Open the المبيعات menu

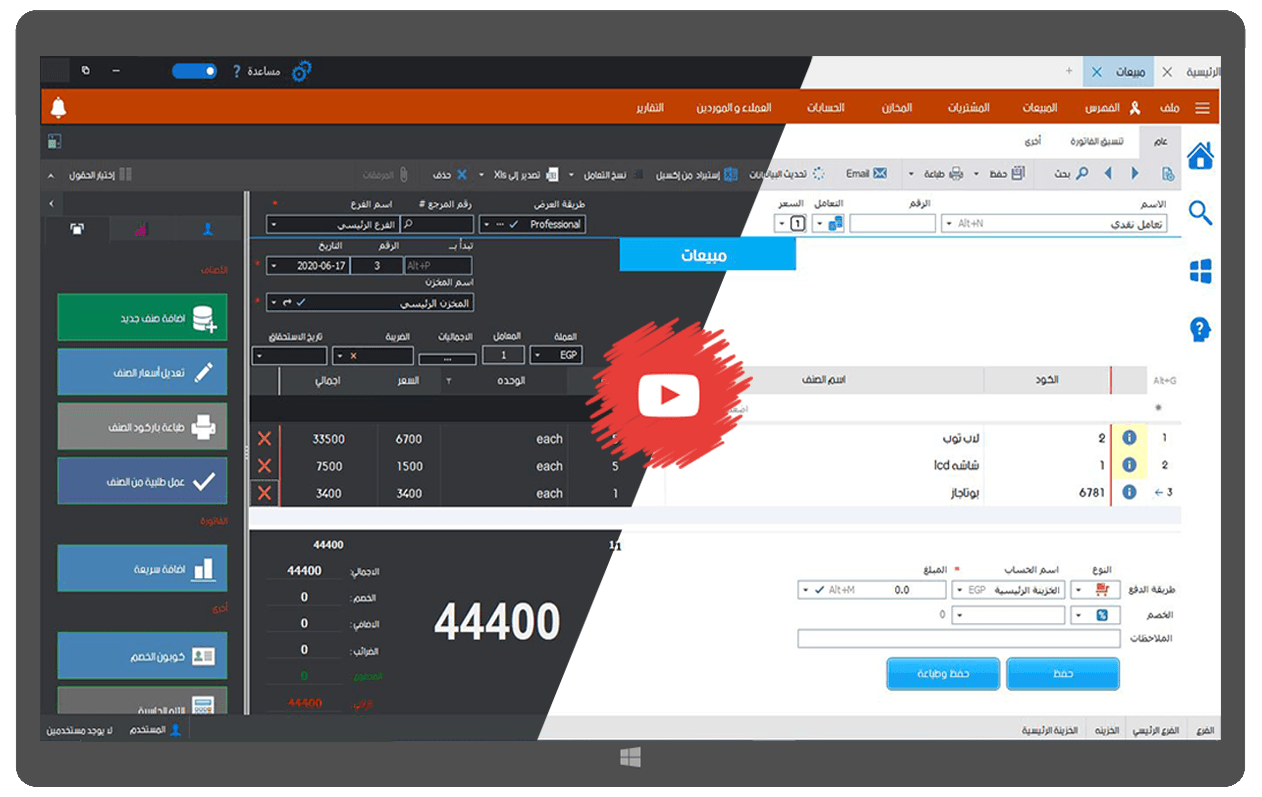[1040, 108]
